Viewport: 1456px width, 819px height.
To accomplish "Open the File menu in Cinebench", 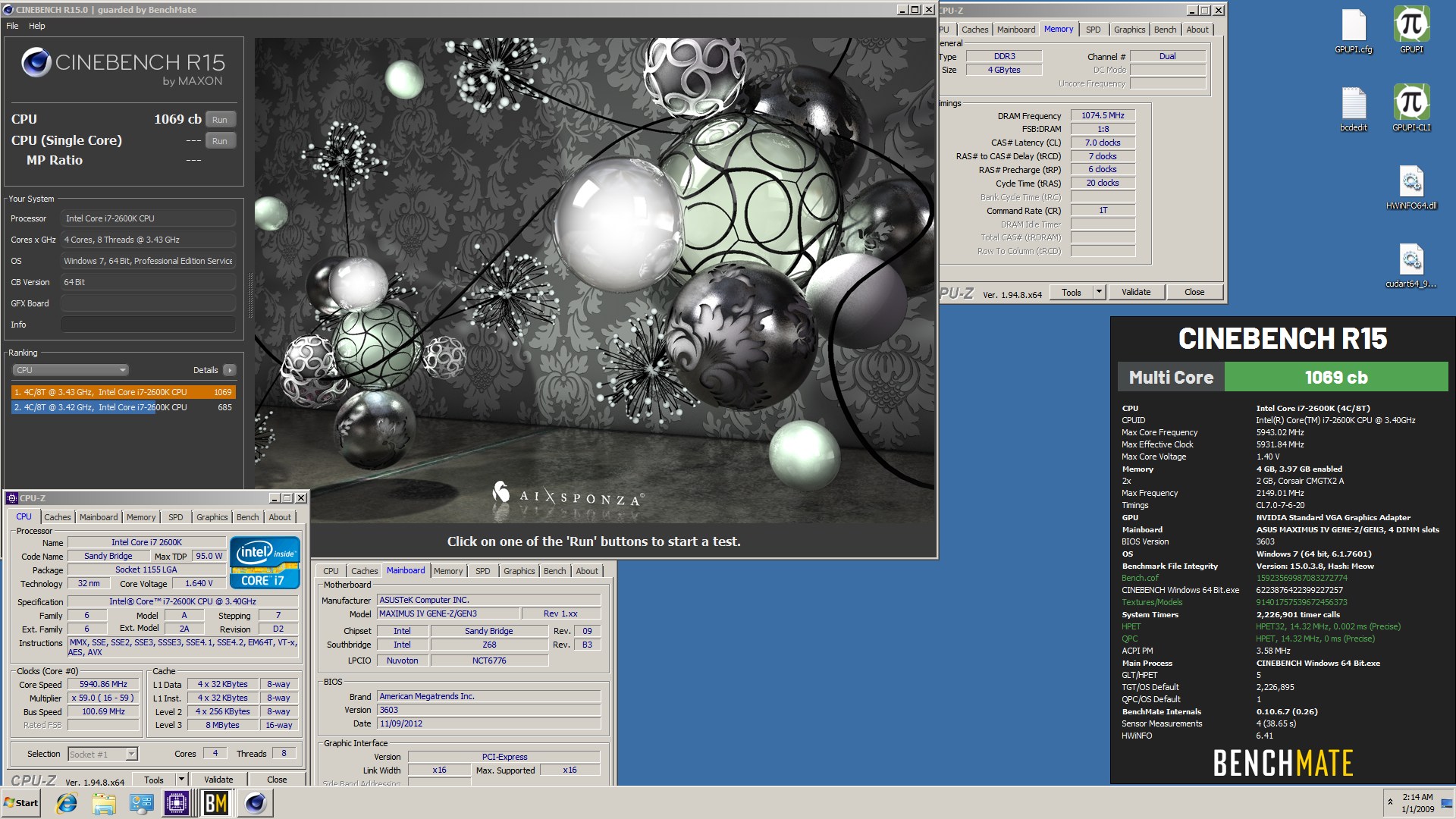I will pos(12,26).
